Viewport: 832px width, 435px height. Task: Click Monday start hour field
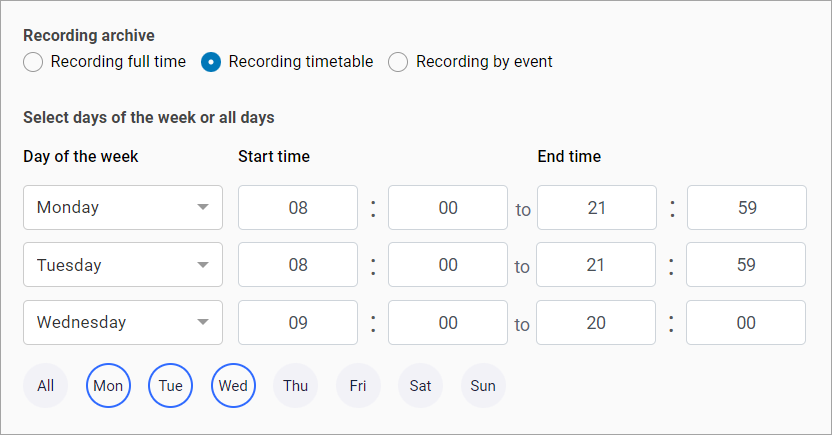point(298,208)
